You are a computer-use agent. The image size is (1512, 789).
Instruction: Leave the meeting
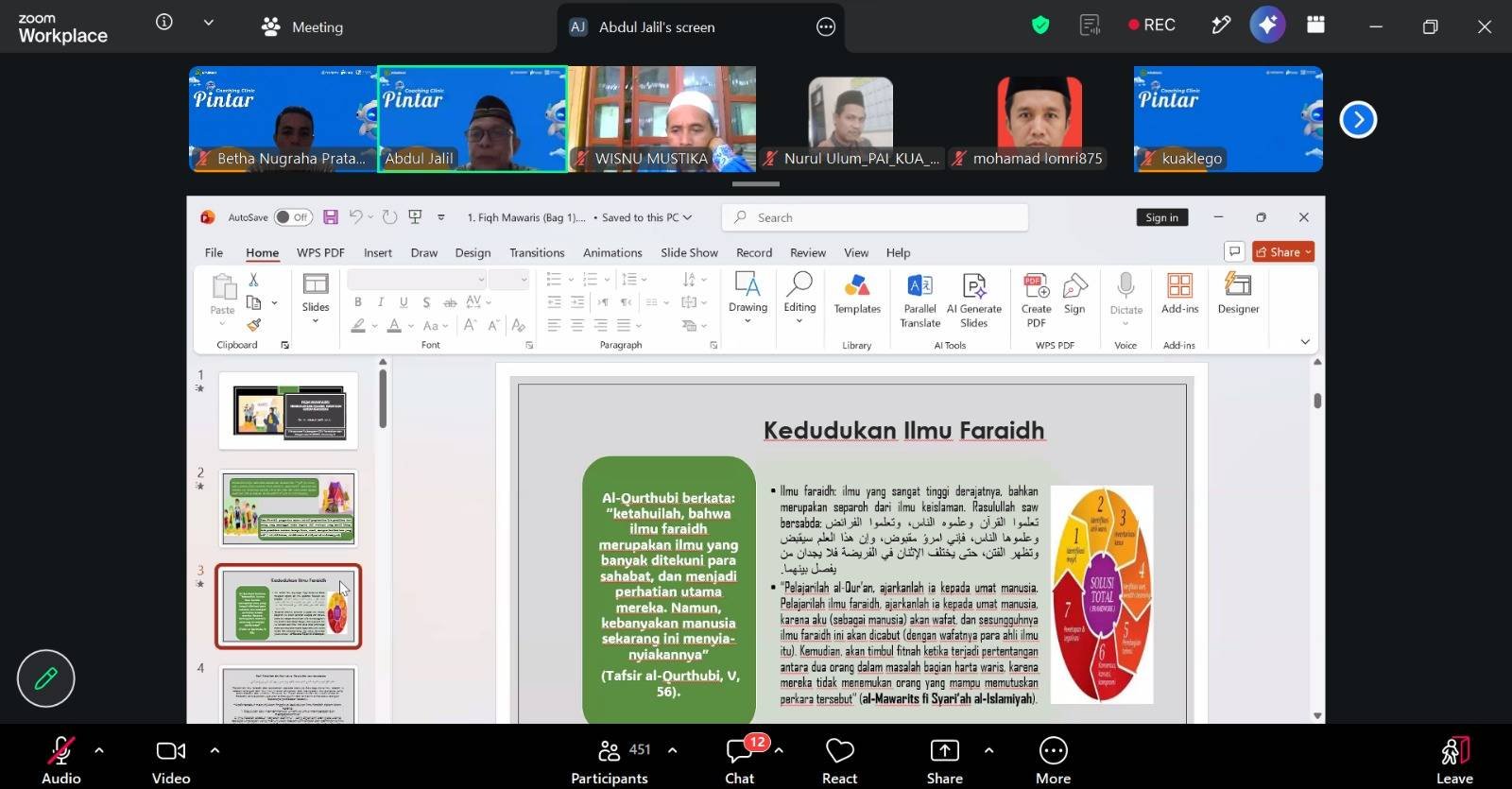click(1454, 761)
